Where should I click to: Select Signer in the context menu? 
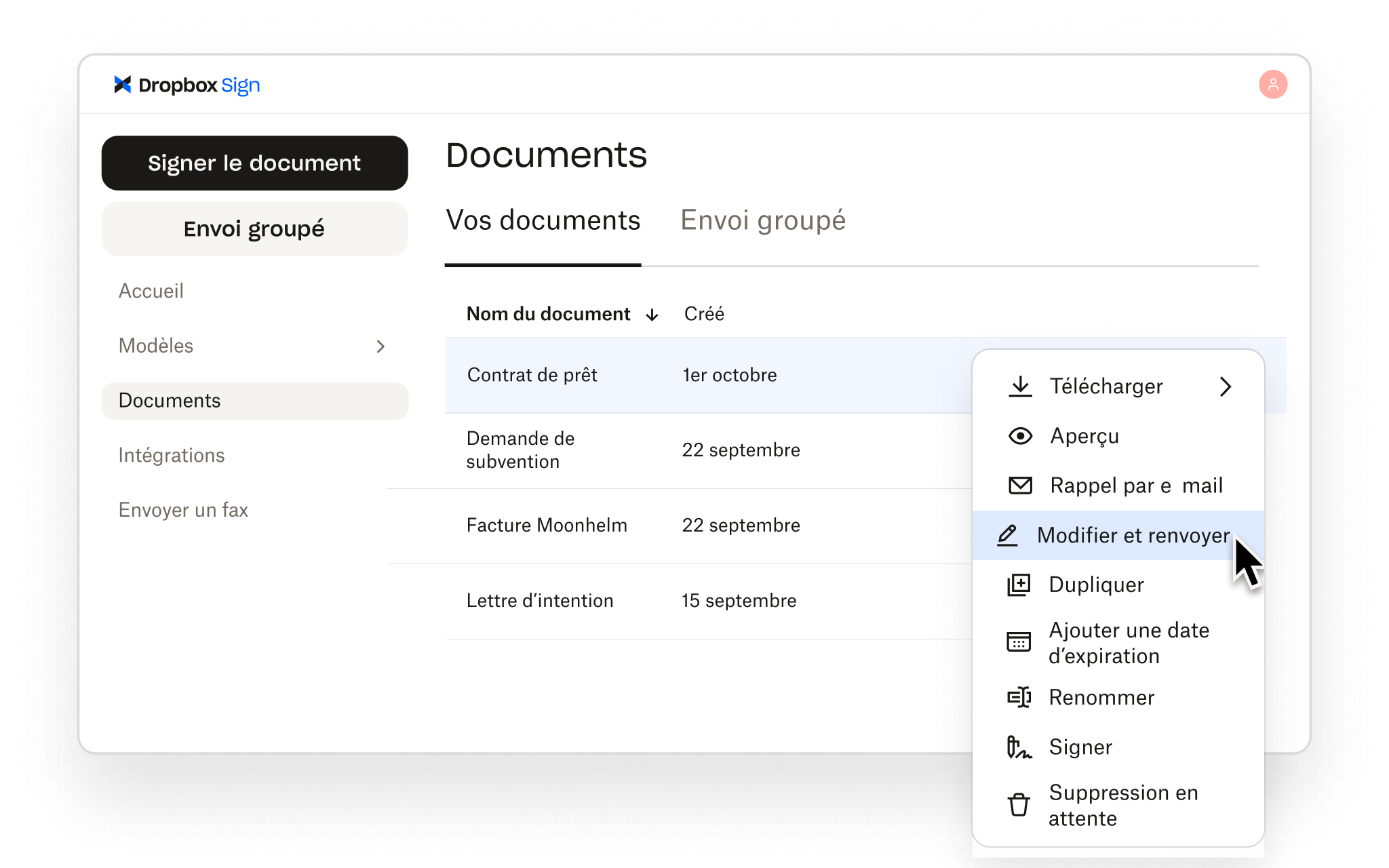pos(1118,747)
